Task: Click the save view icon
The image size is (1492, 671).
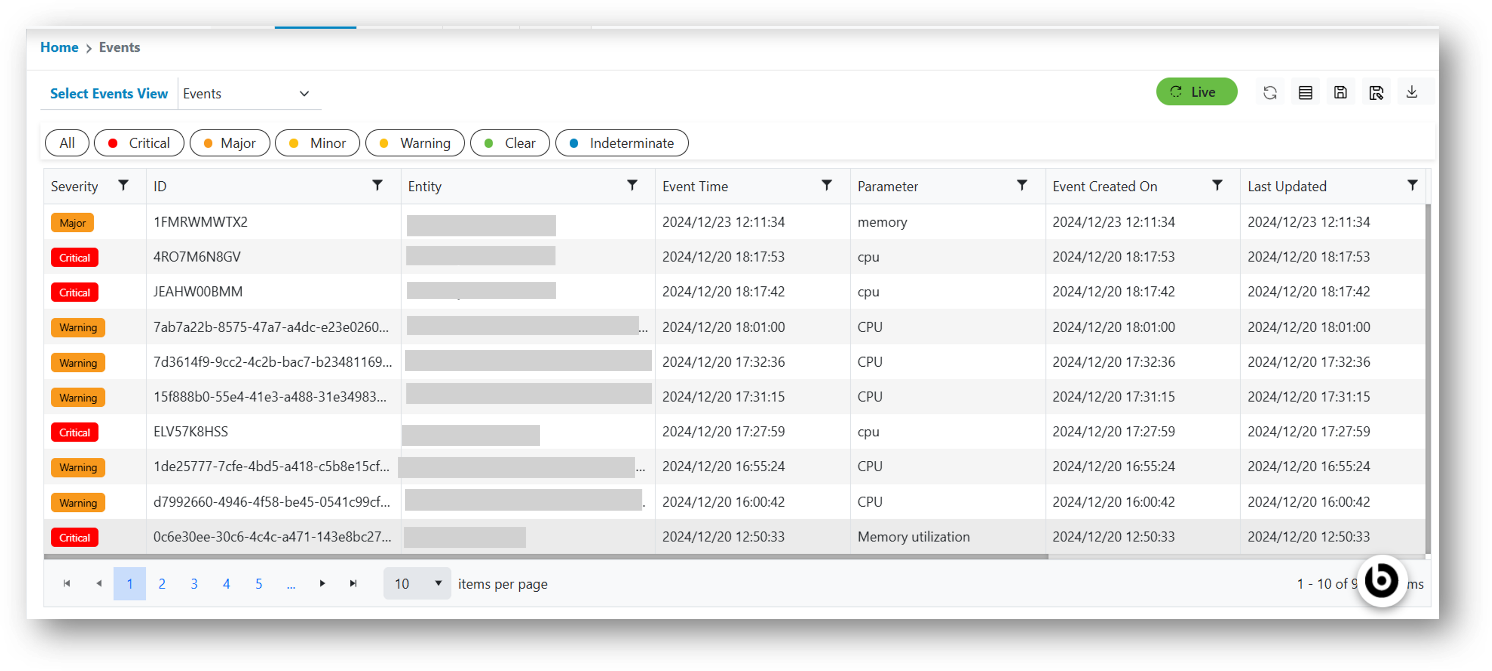Action: (1341, 92)
